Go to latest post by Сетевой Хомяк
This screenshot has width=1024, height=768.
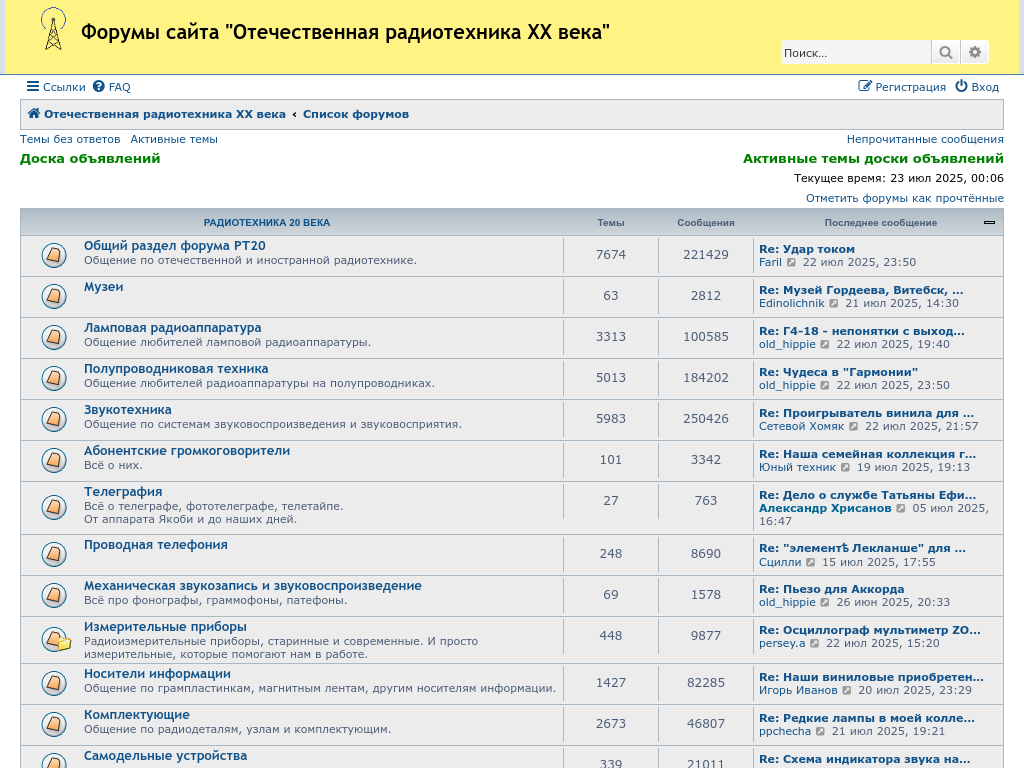pyautogui.click(x=854, y=427)
